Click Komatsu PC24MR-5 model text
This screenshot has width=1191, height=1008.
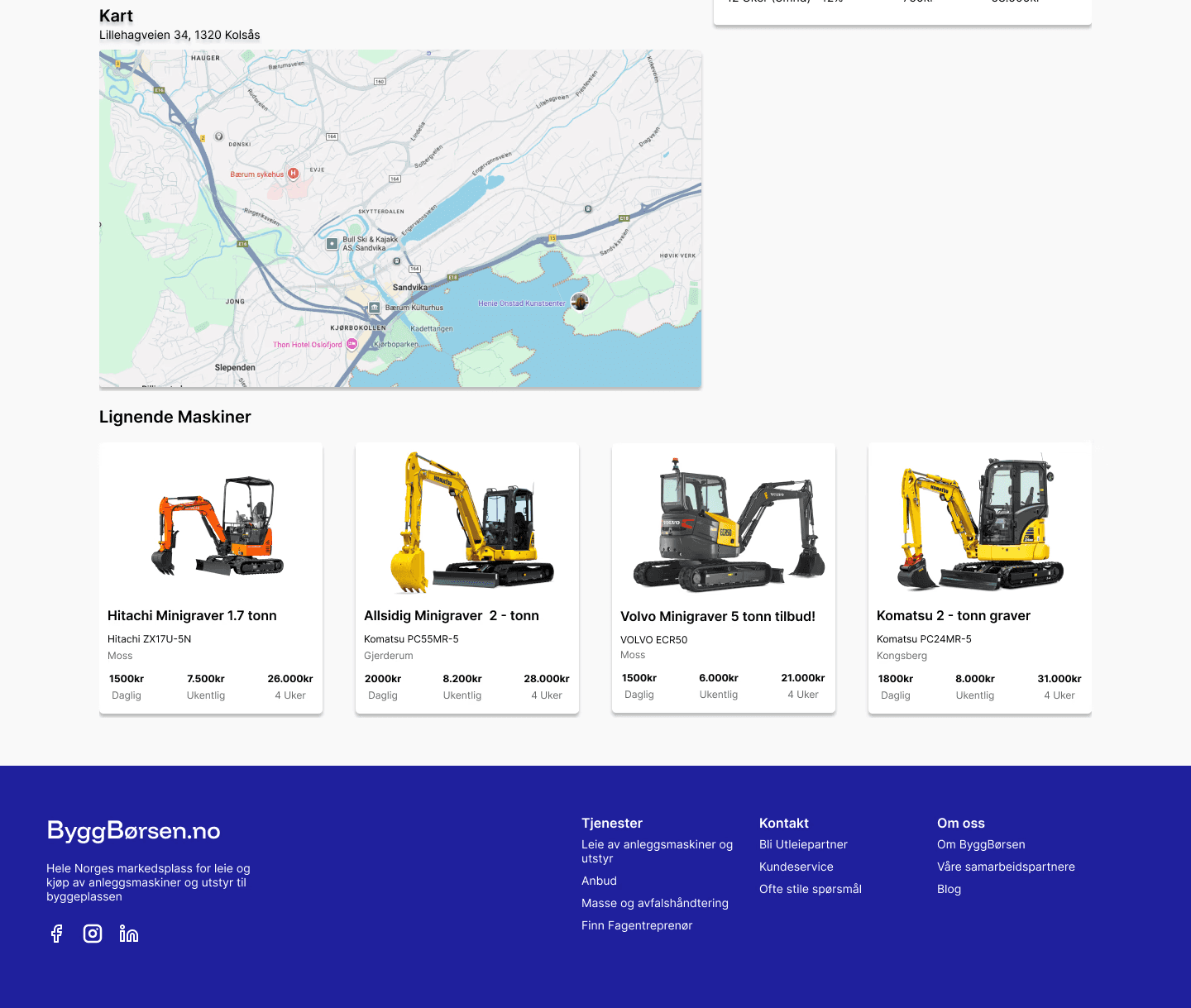pos(924,639)
